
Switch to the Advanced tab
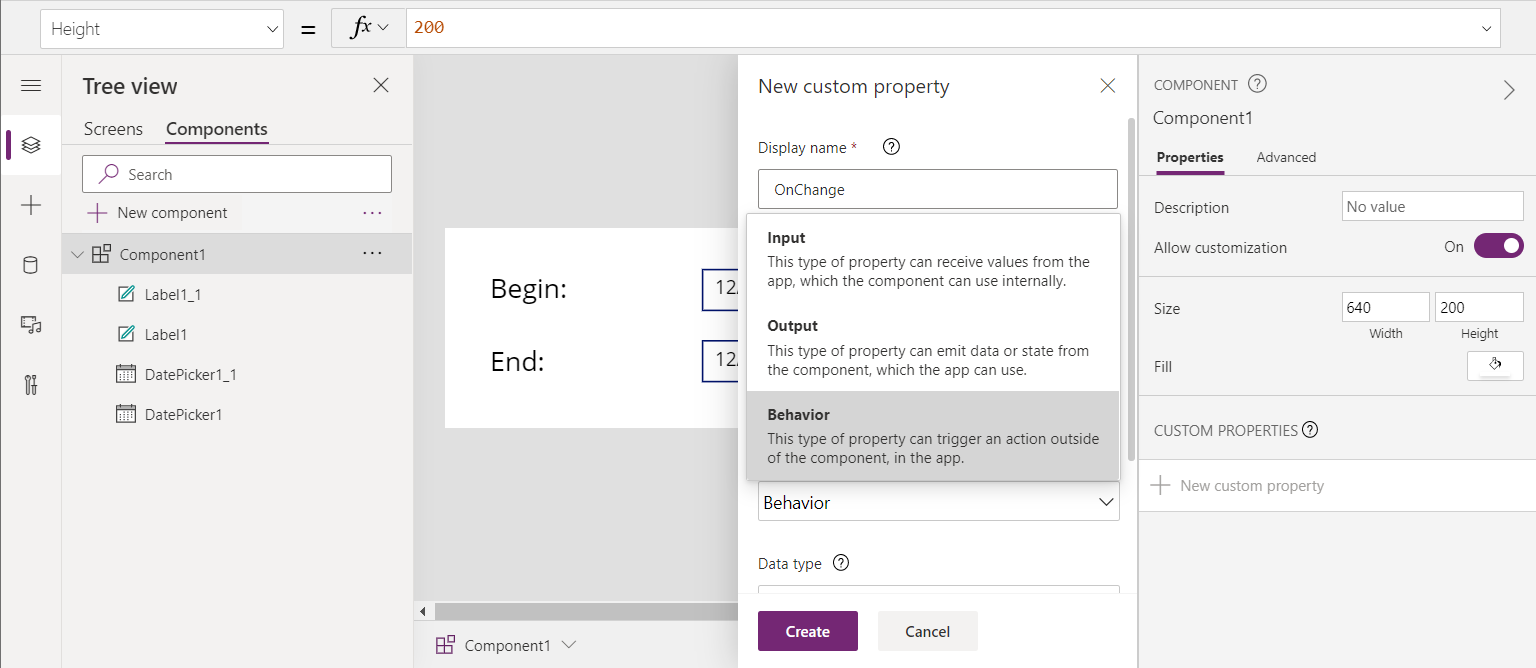[1286, 157]
